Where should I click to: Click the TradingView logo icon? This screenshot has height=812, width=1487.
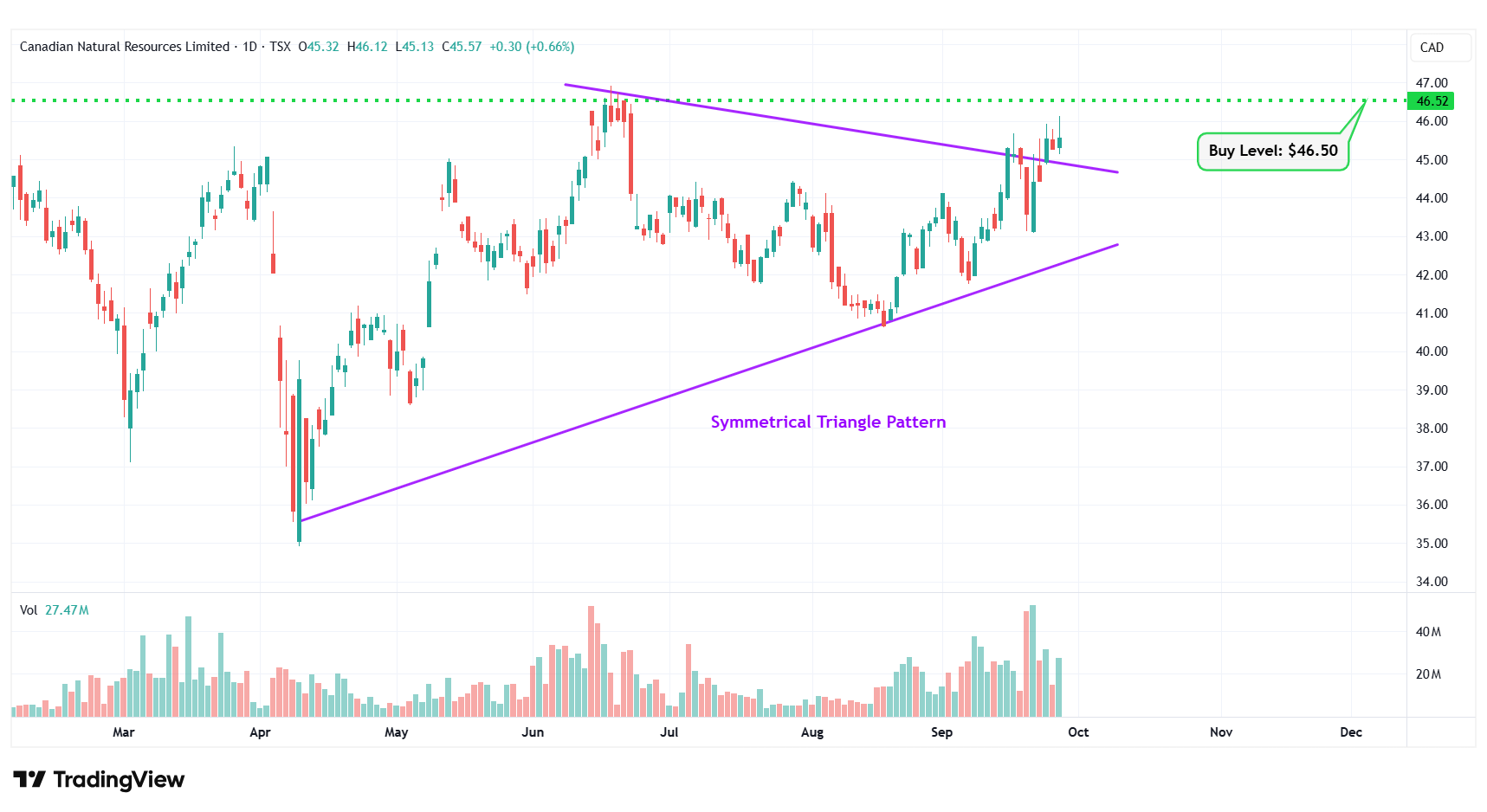point(29,780)
